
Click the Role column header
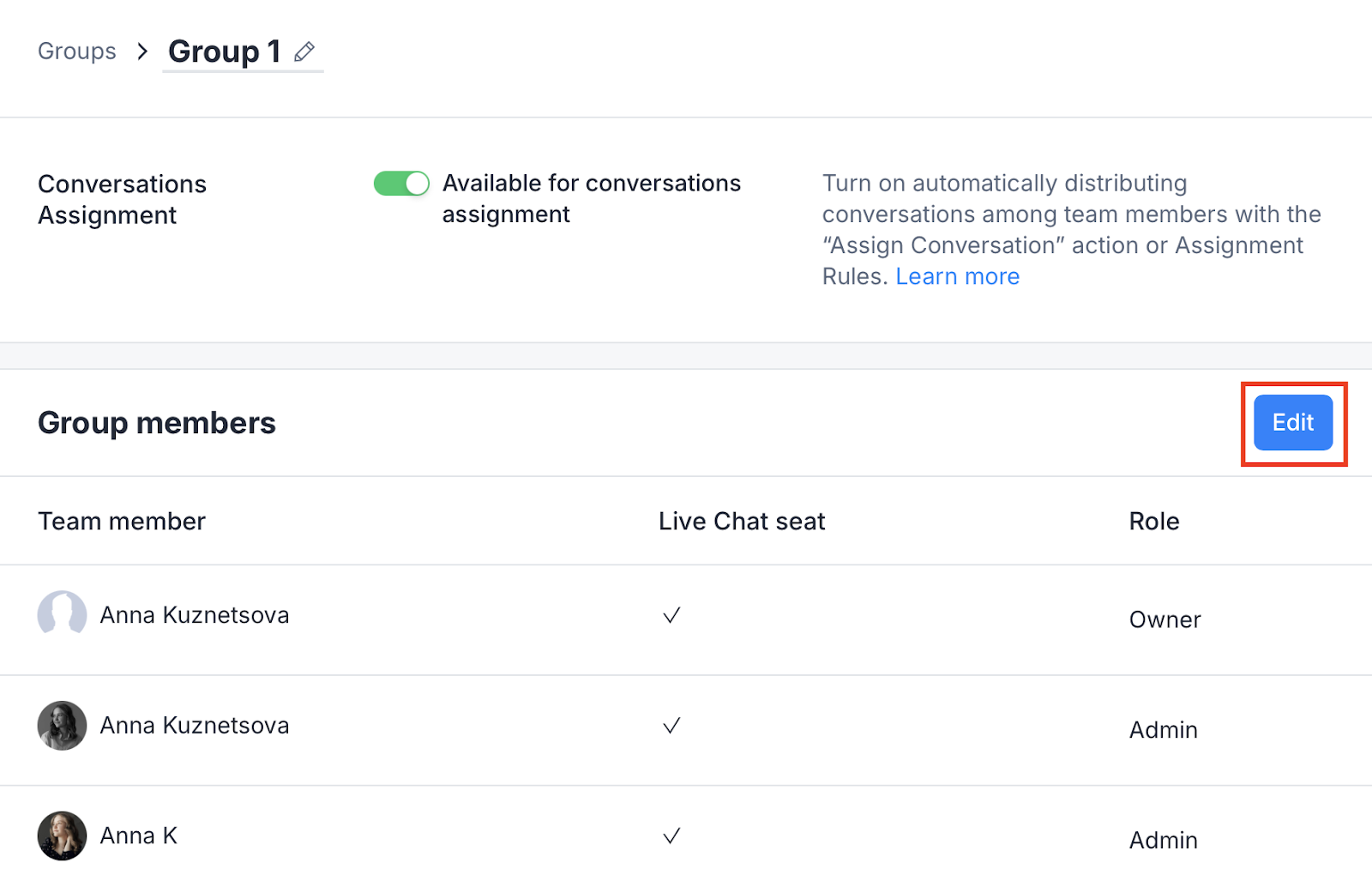[1153, 522]
